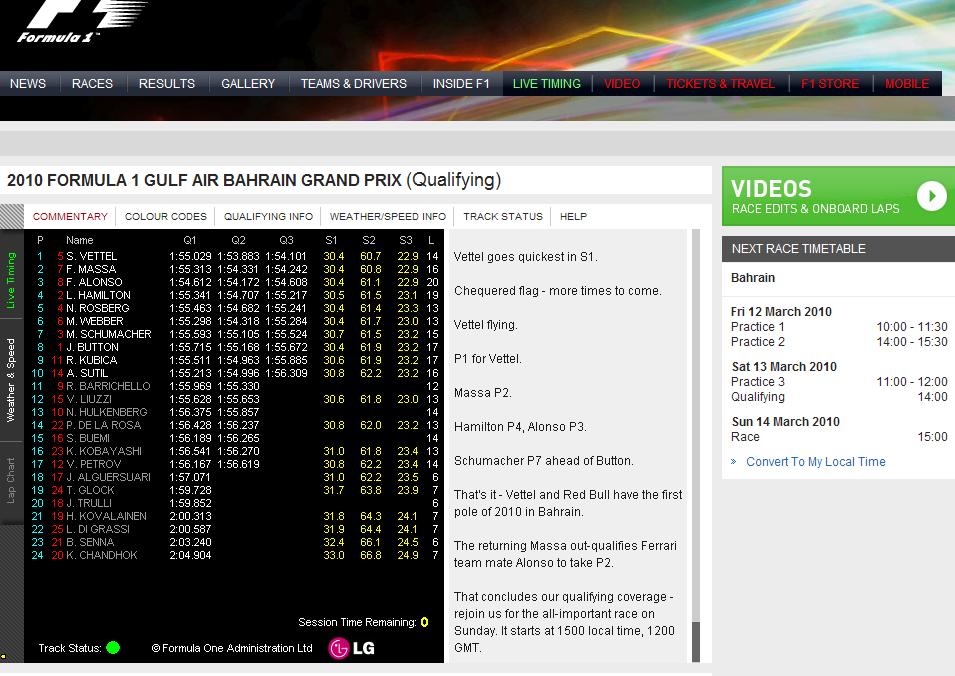Open the TRACK STATUS tab
This screenshot has height=676, width=955.
click(503, 216)
